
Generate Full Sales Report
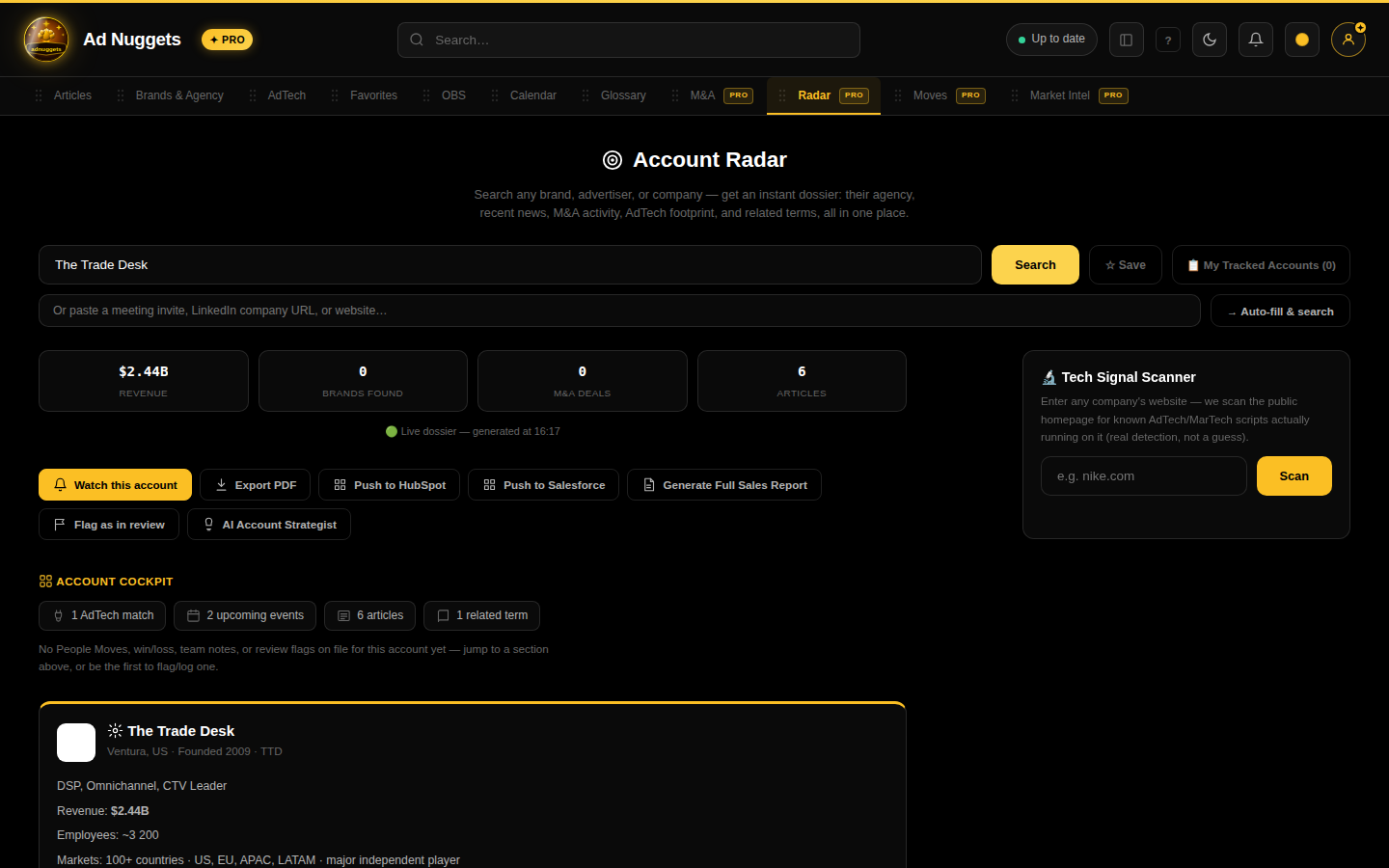(x=724, y=485)
